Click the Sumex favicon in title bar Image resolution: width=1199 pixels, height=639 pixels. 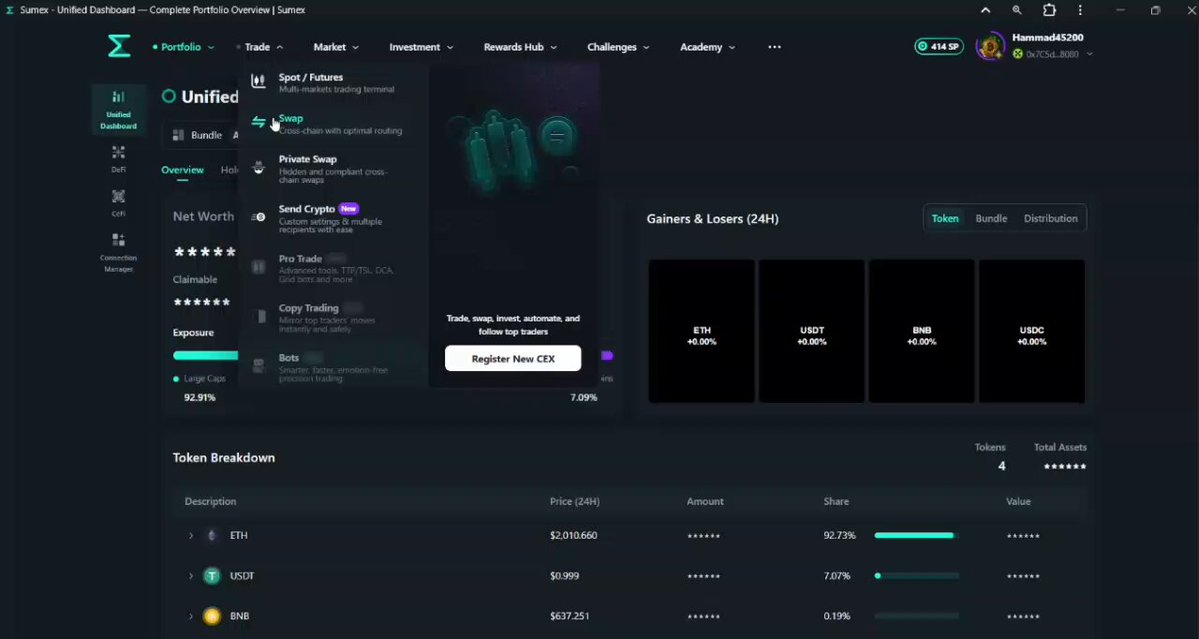coord(10,10)
